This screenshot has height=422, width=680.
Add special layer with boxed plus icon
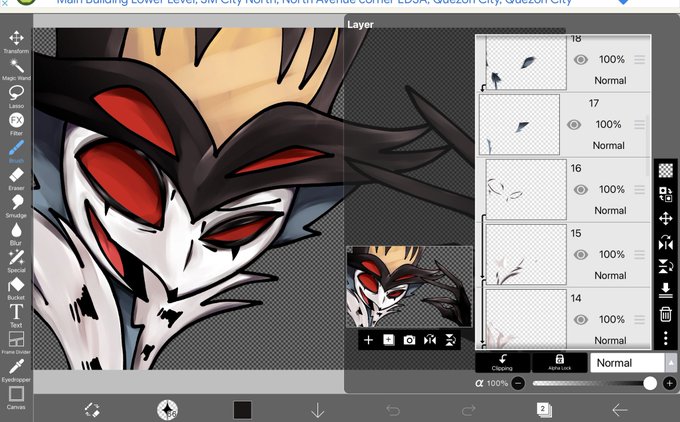click(389, 340)
